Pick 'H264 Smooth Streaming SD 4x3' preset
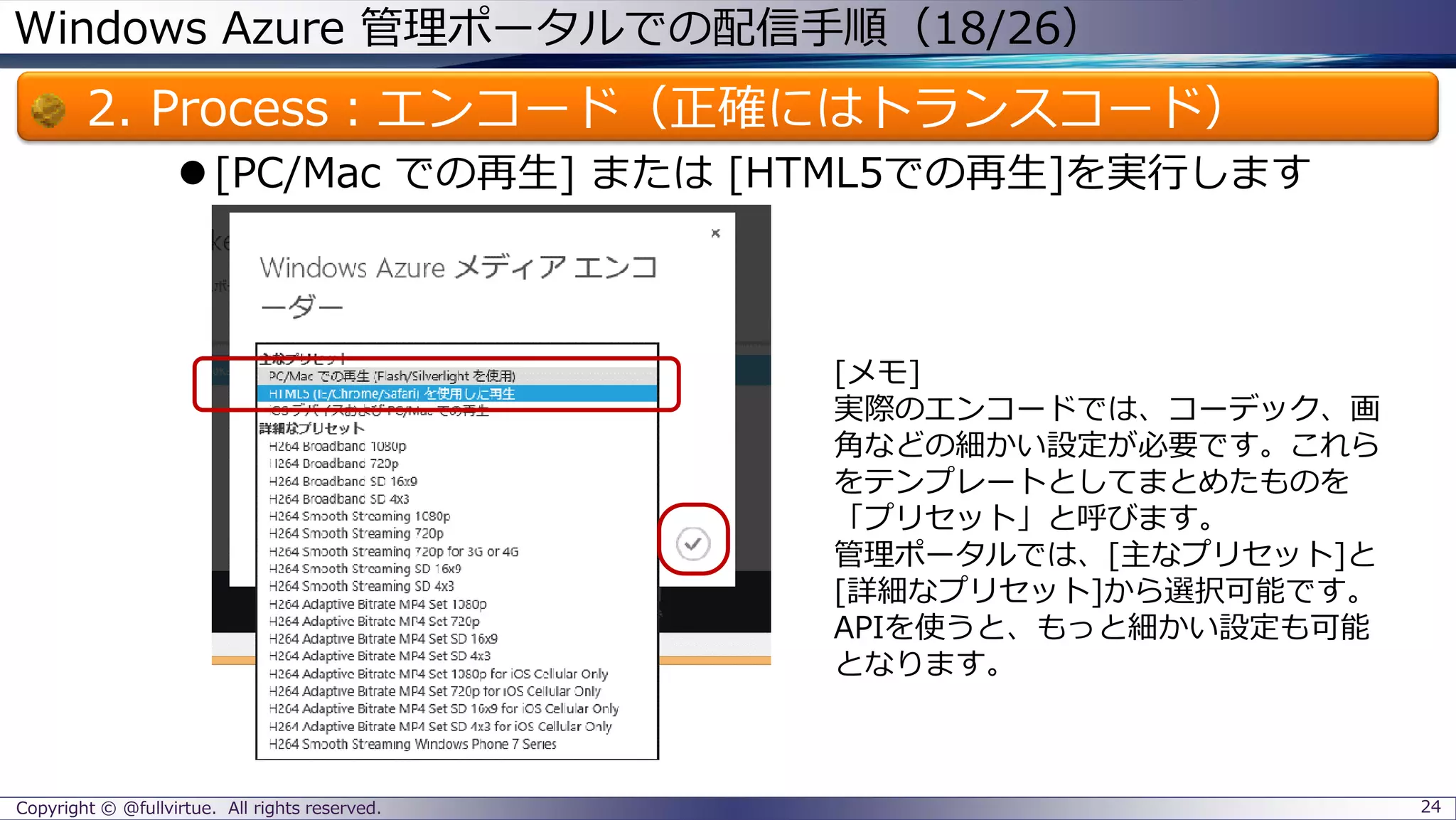 (x=457, y=586)
